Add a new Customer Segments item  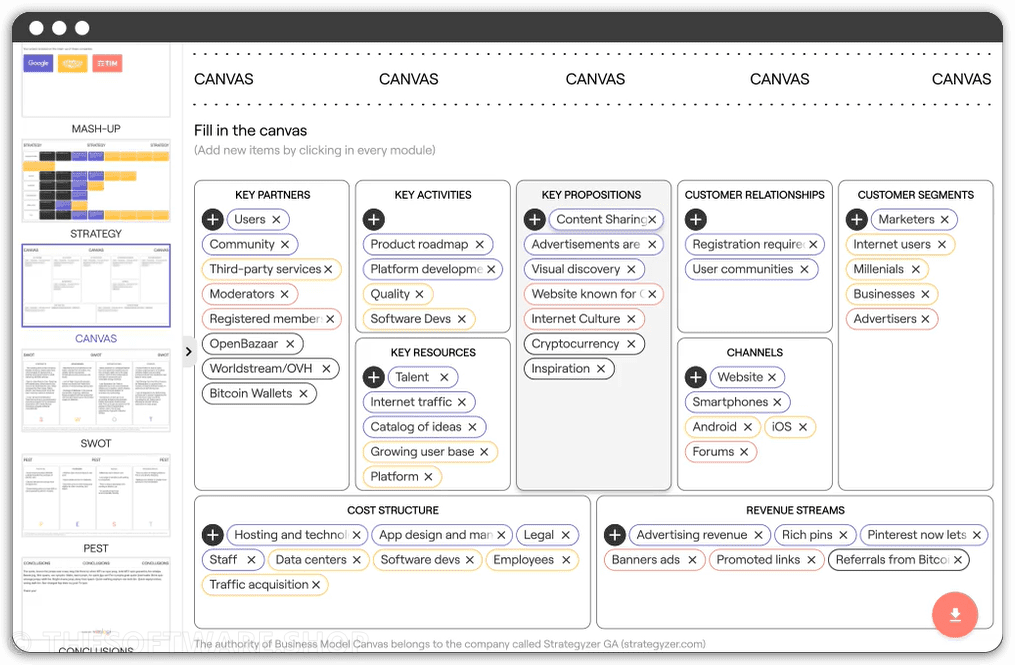point(856,220)
